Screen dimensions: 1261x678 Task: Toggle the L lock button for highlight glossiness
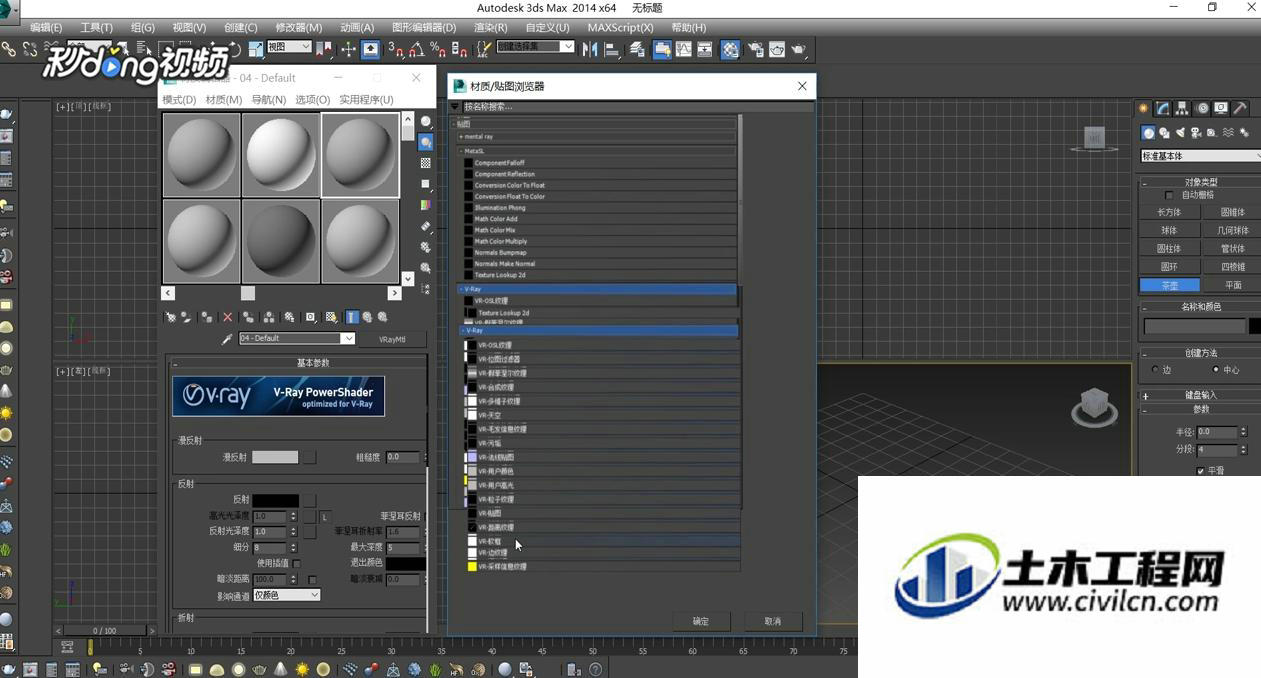coord(324,517)
